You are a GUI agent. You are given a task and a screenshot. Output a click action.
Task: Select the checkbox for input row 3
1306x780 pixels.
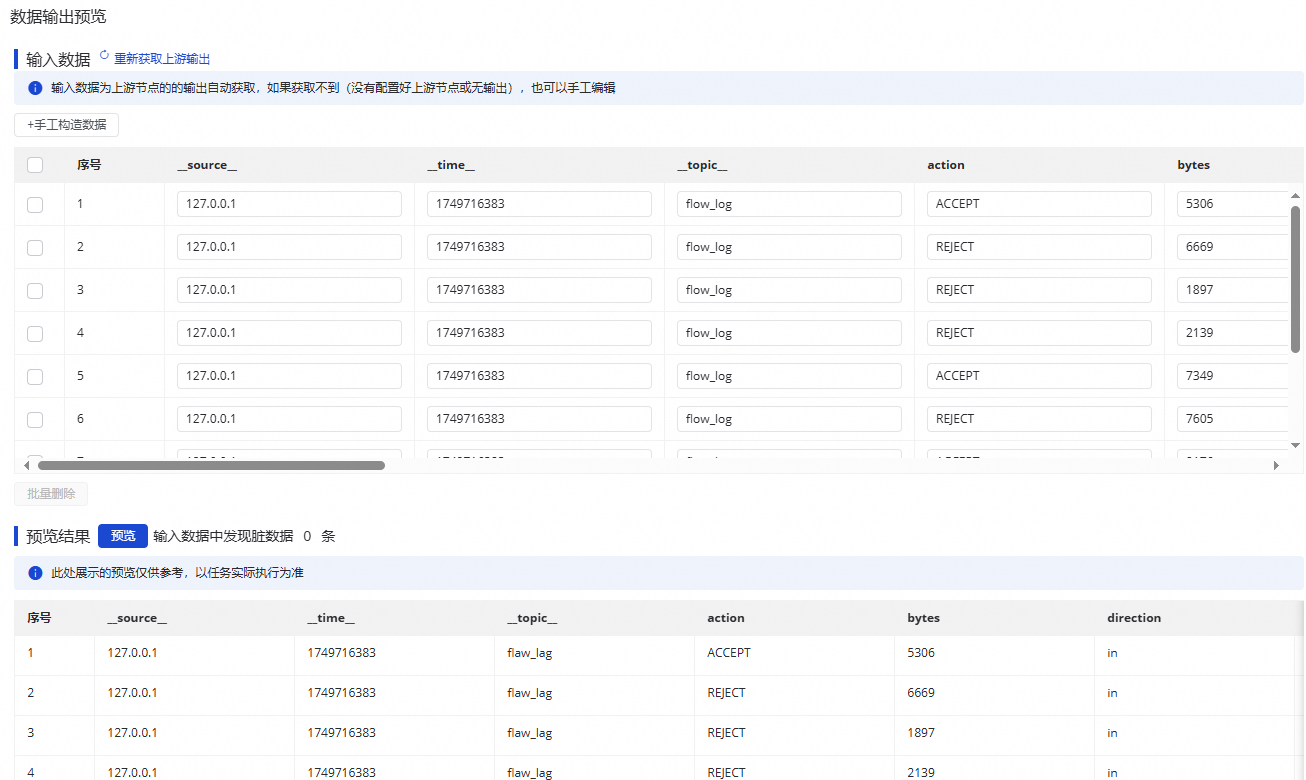tap(35, 290)
